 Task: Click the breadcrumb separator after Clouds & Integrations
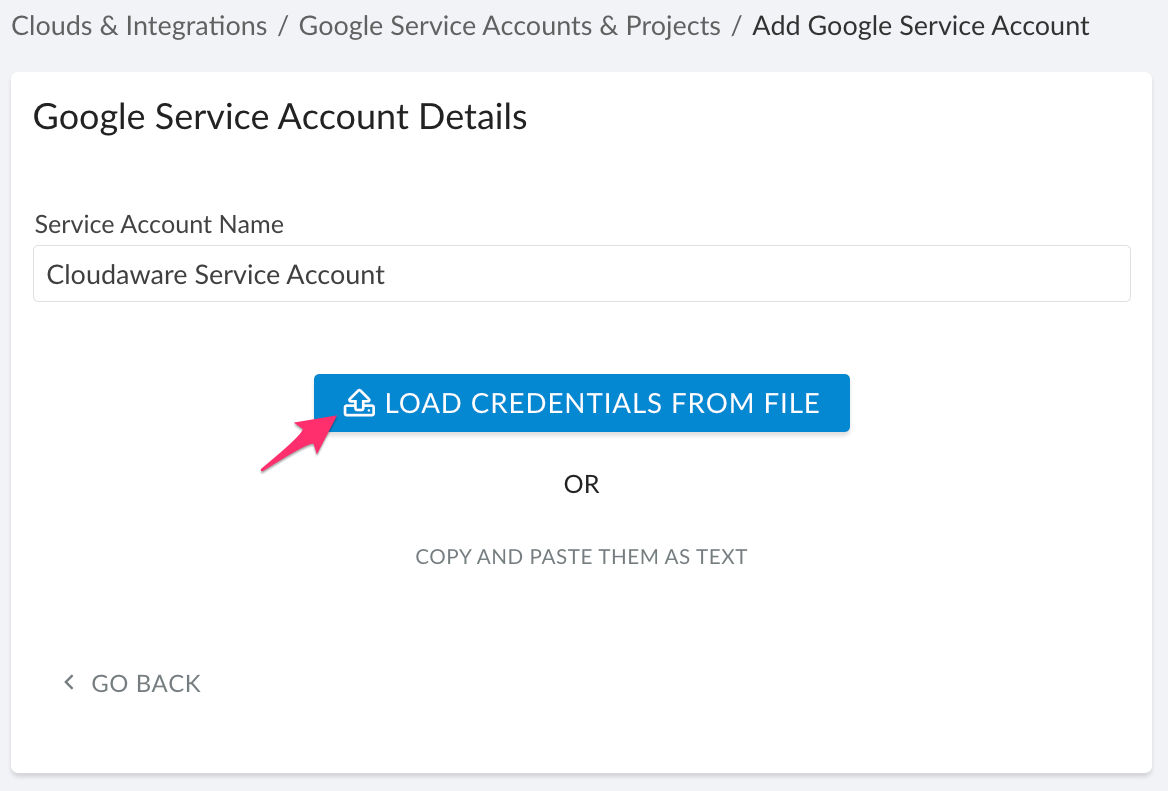(x=283, y=25)
